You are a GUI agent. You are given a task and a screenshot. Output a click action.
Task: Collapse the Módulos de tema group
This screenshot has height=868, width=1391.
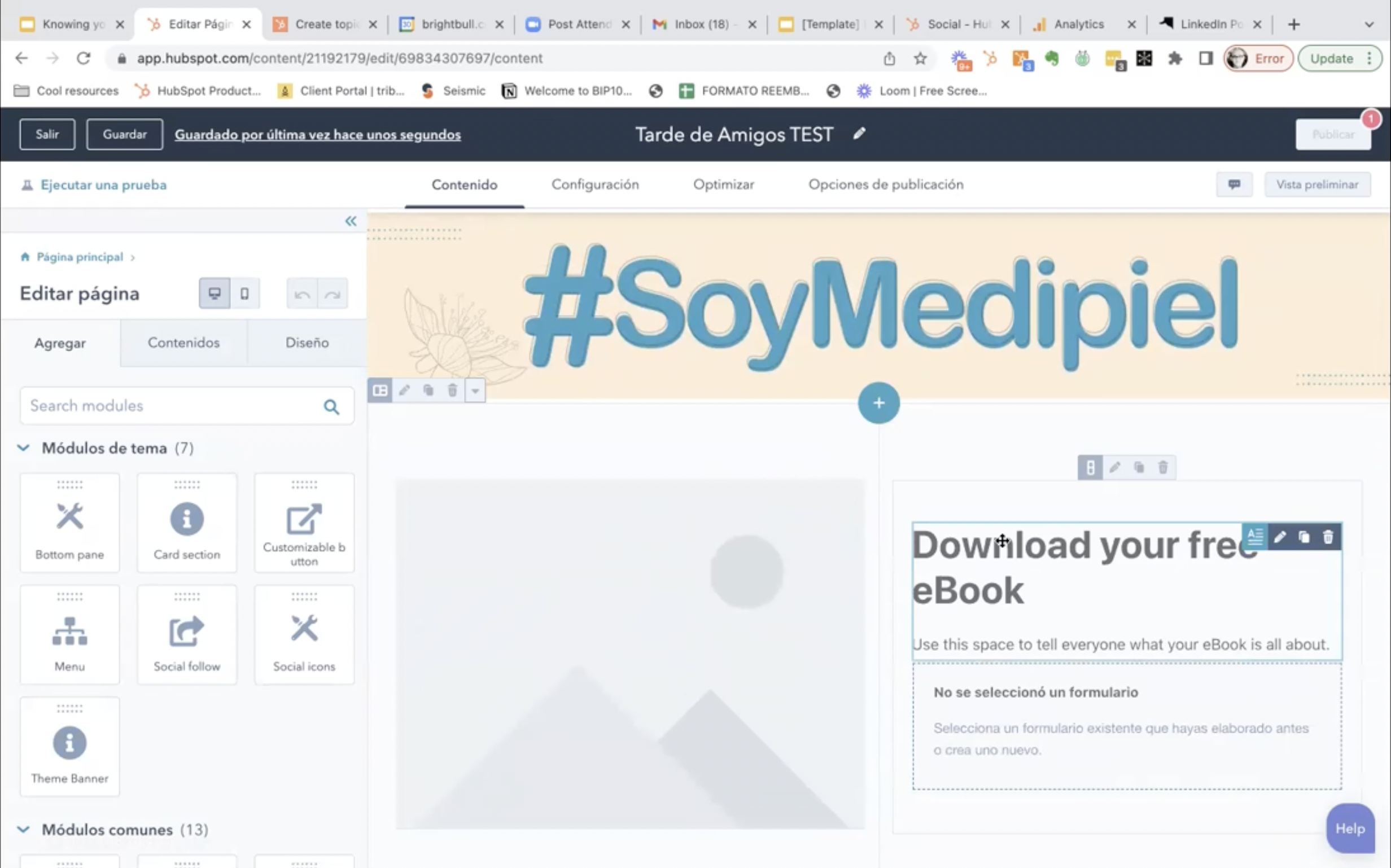tap(24, 448)
